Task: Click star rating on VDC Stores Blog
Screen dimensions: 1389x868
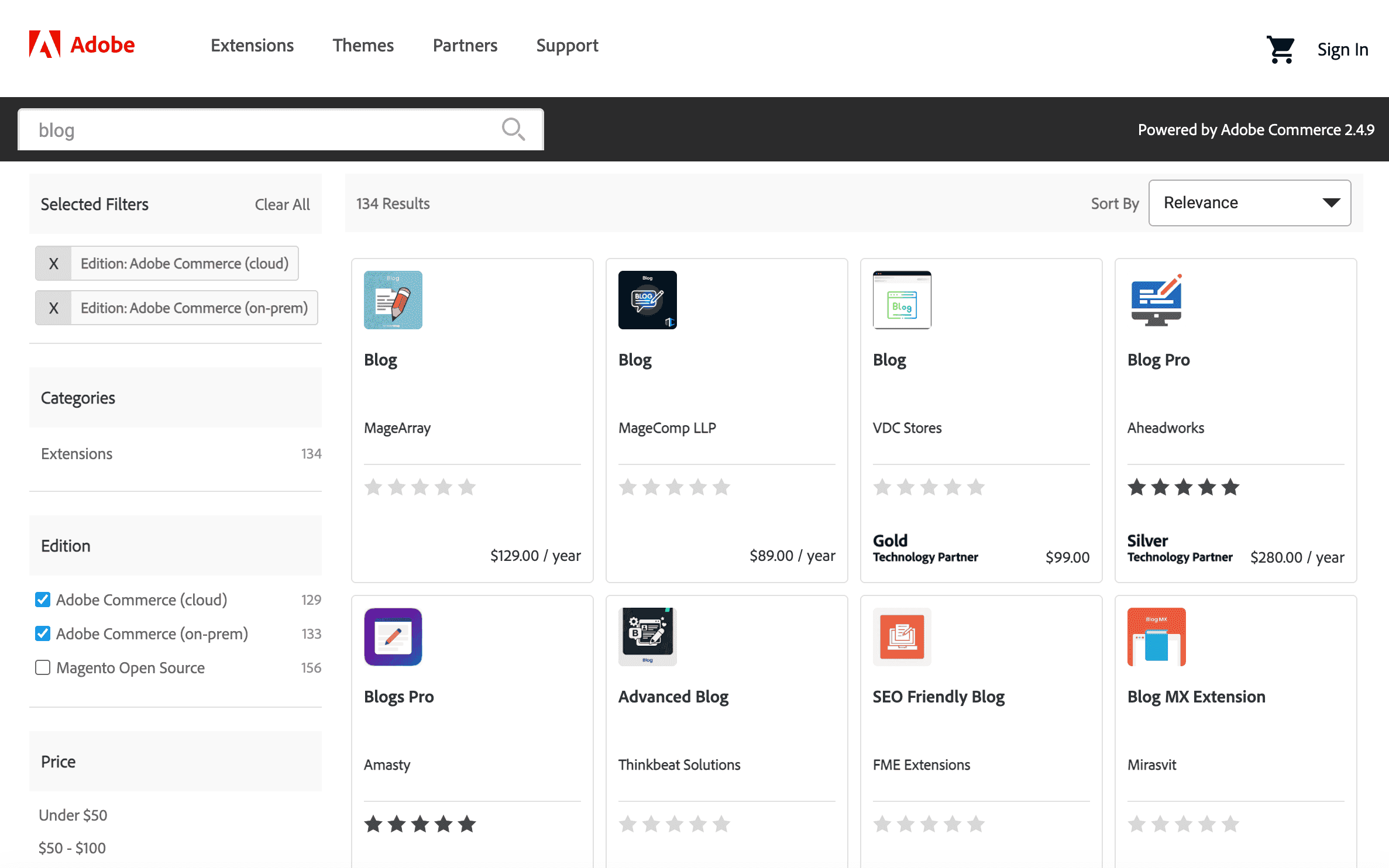Action: click(929, 487)
